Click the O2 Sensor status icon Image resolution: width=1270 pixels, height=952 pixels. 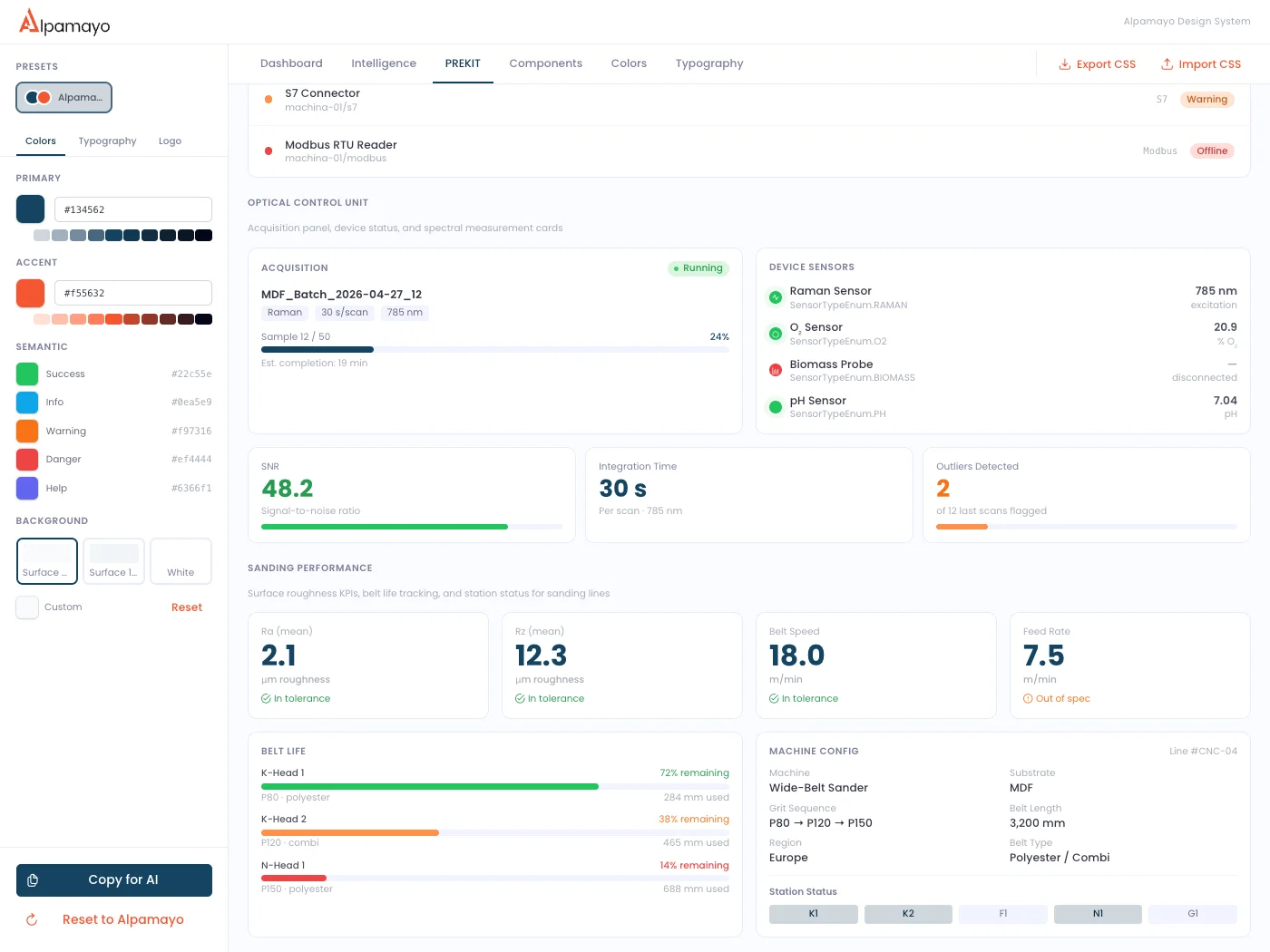click(x=776, y=334)
